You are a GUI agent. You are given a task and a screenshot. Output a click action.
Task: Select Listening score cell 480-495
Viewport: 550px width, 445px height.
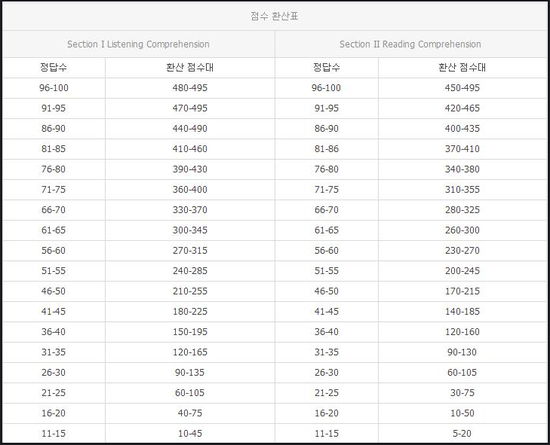point(190,88)
